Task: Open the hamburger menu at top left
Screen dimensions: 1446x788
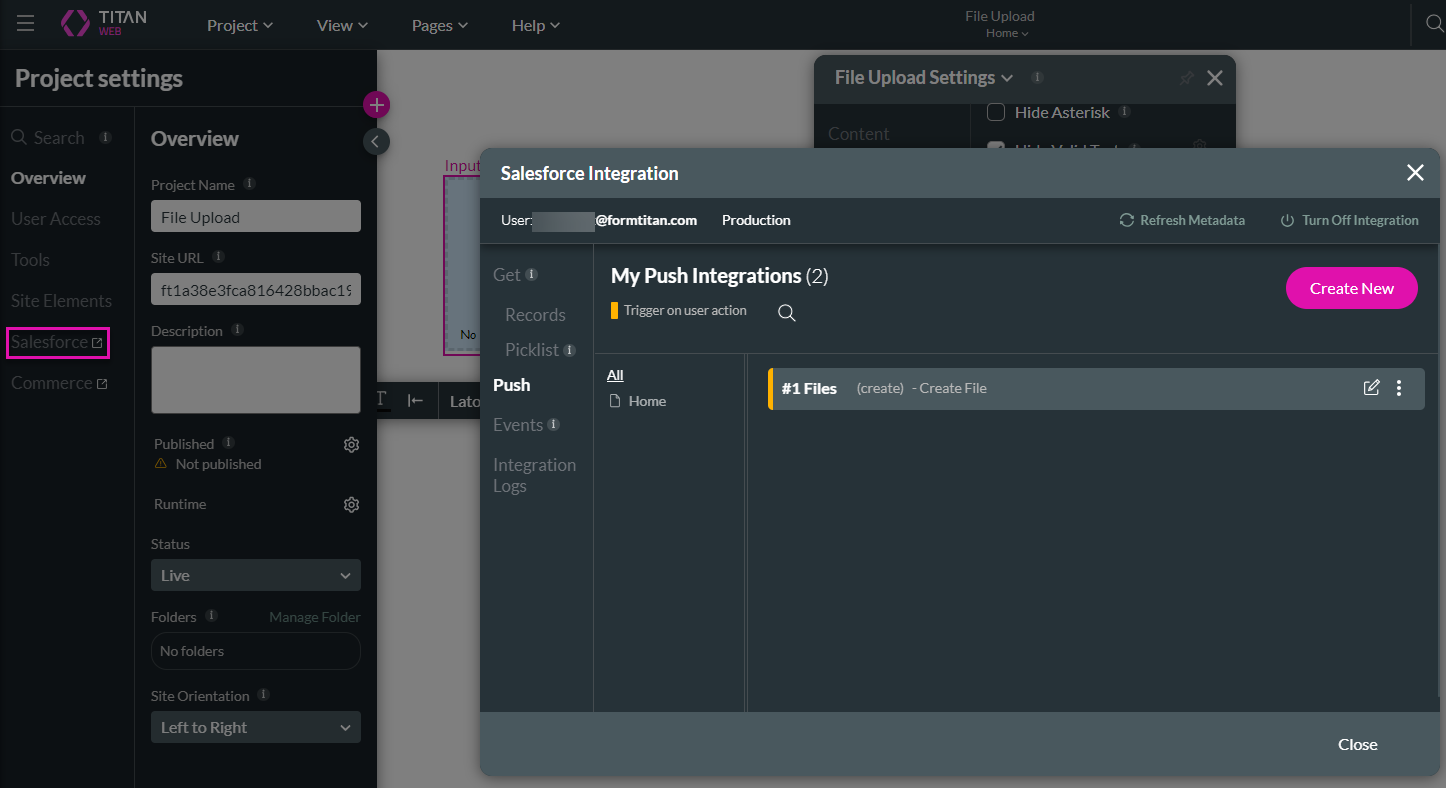Action: click(25, 23)
